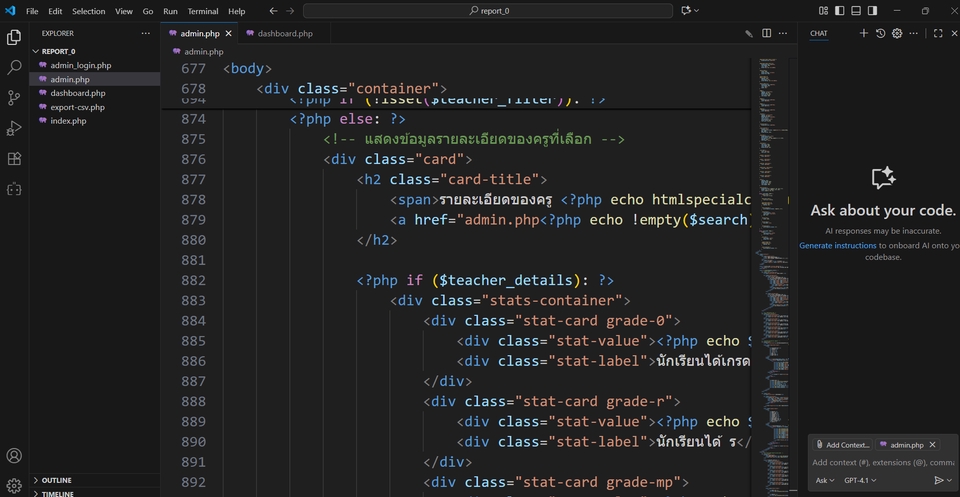Click the VS Code logo icon

click(x=10, y=10)
